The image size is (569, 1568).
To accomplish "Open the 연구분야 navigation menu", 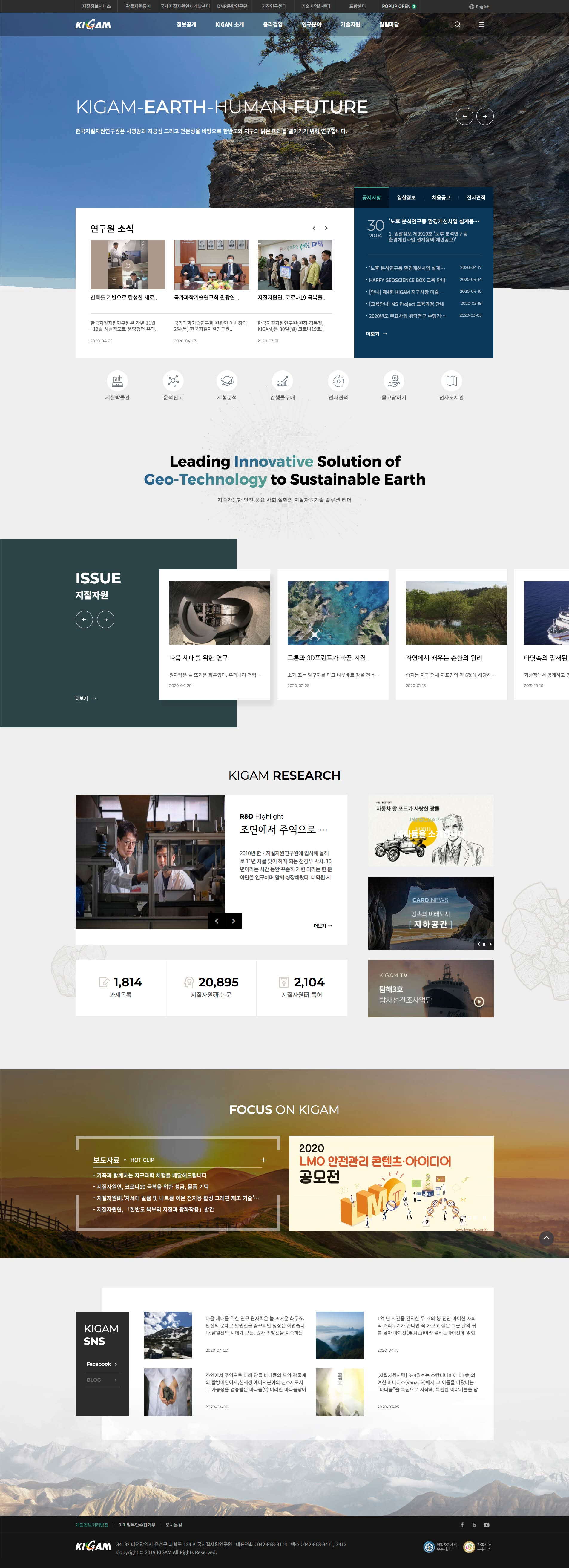I will 311,25.
